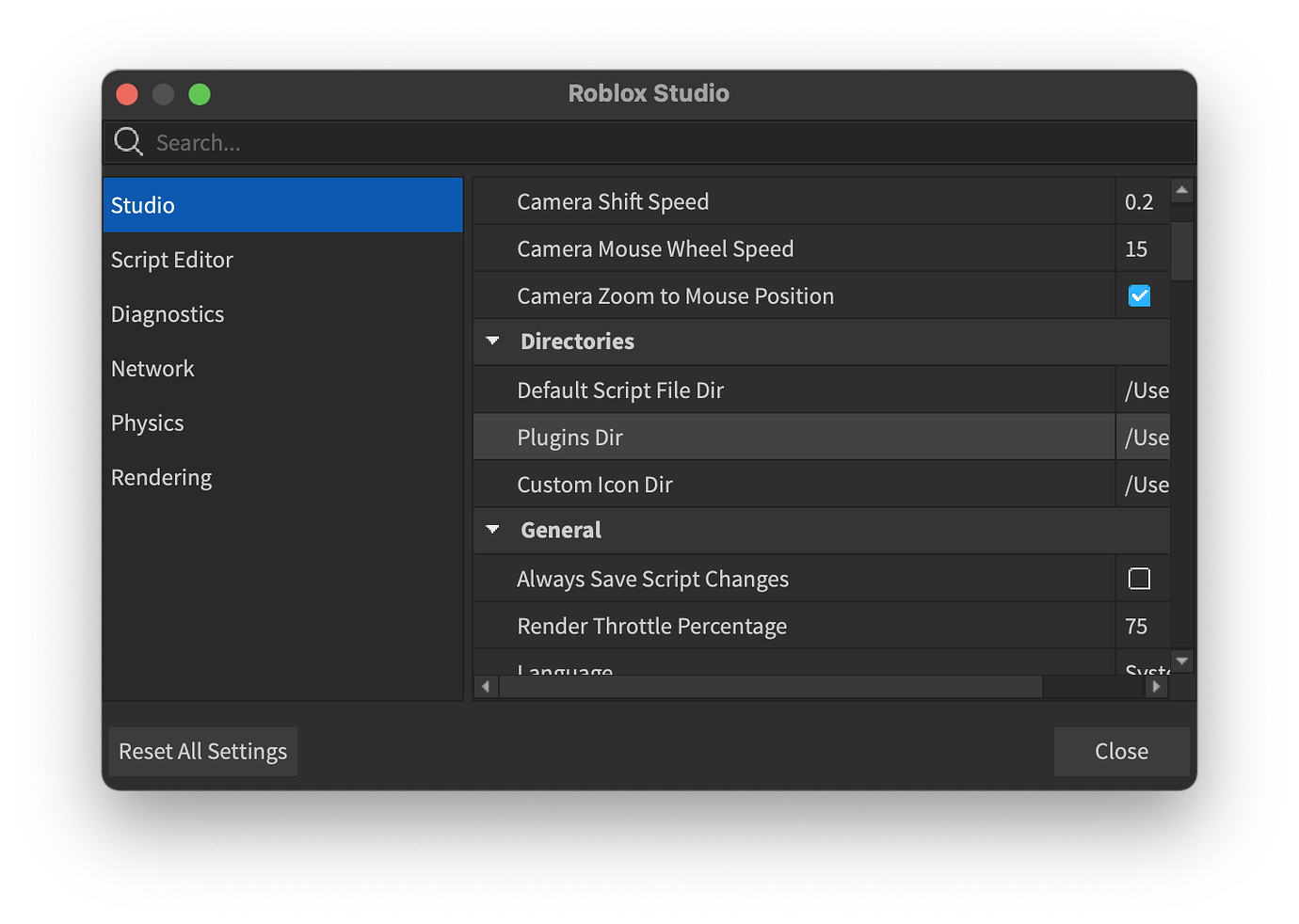Viewport: 1299px width, 924px height.
Task: Click the Search input field
Action: (x=377, y=142)
